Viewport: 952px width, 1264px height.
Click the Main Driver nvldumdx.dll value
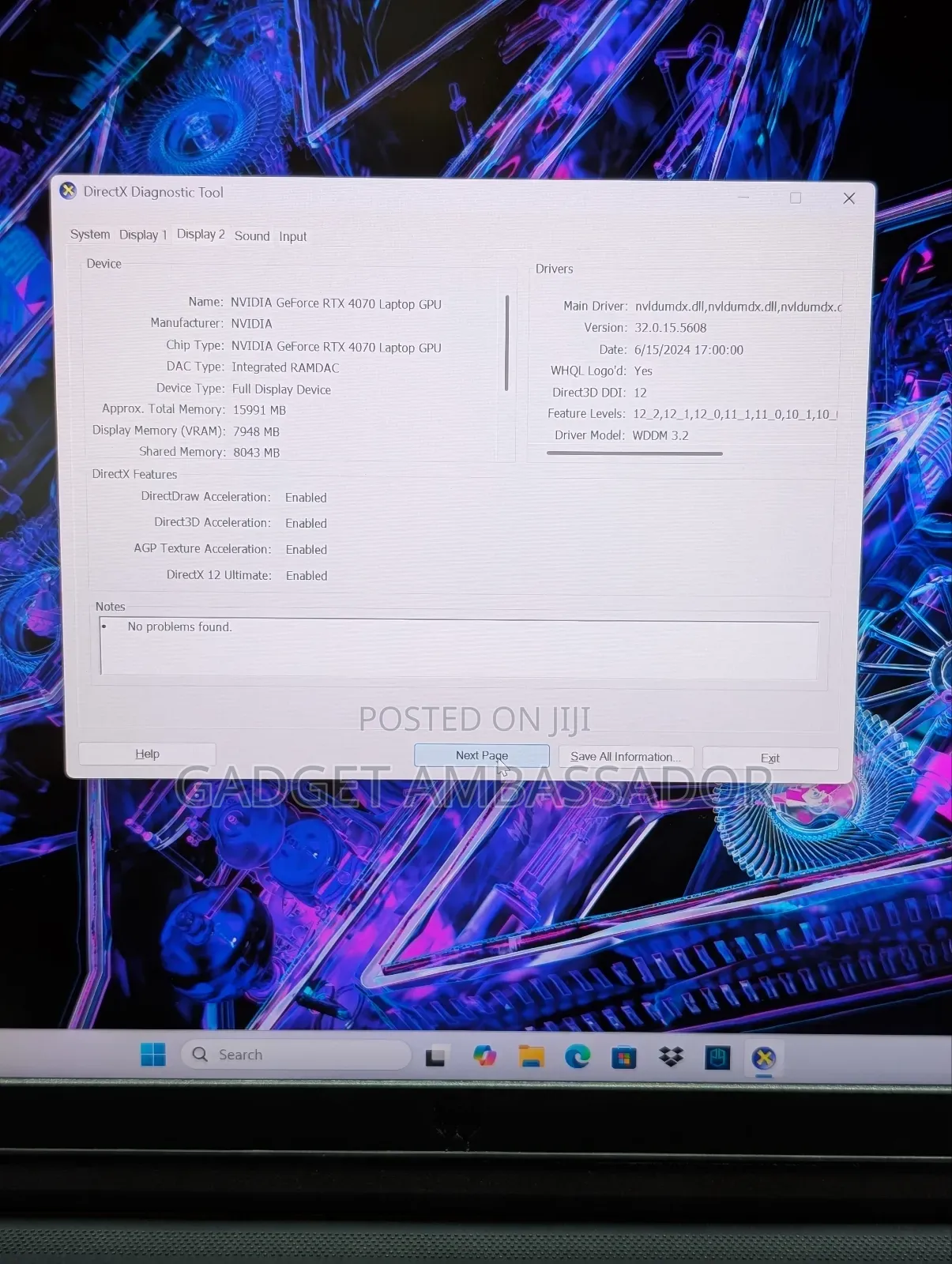(738, 307)
